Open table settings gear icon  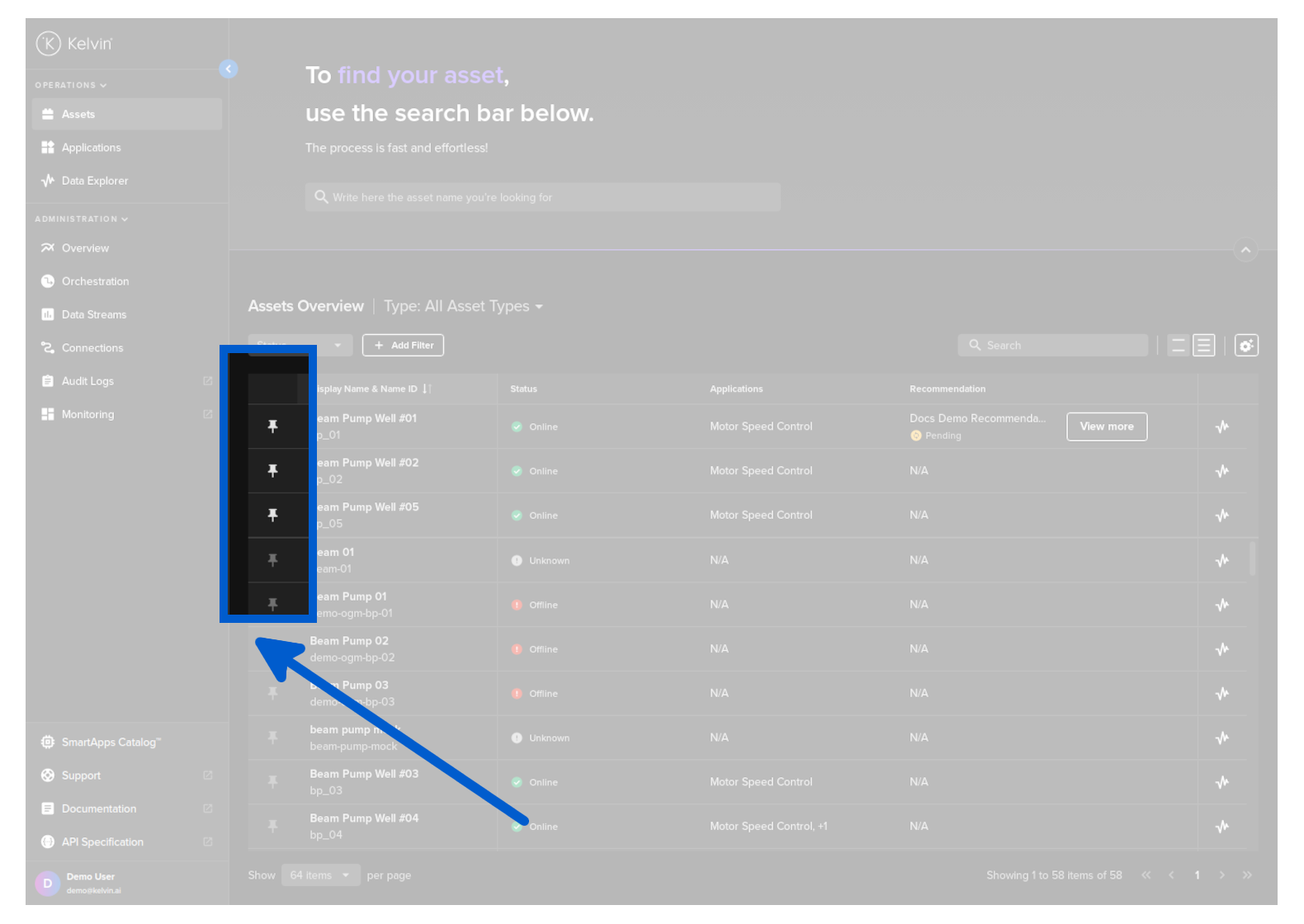[x=1246, y=346]
